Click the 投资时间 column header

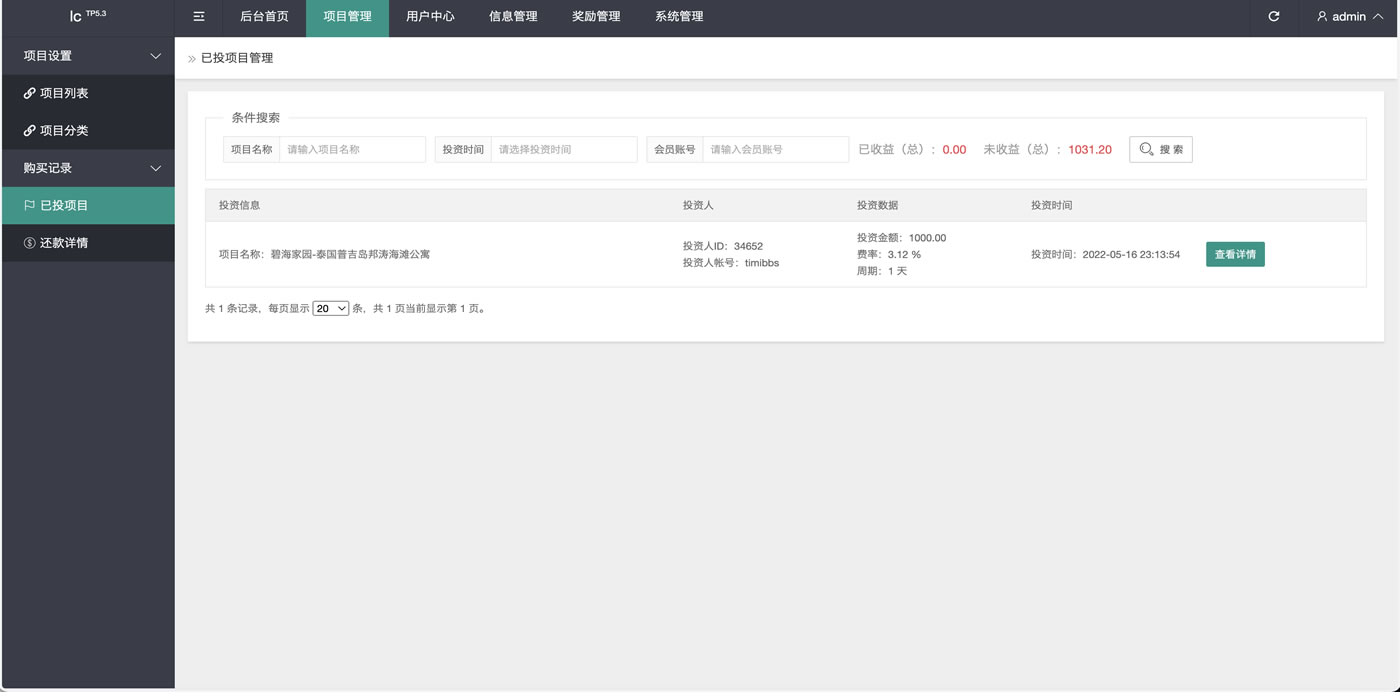point(1051,205)
